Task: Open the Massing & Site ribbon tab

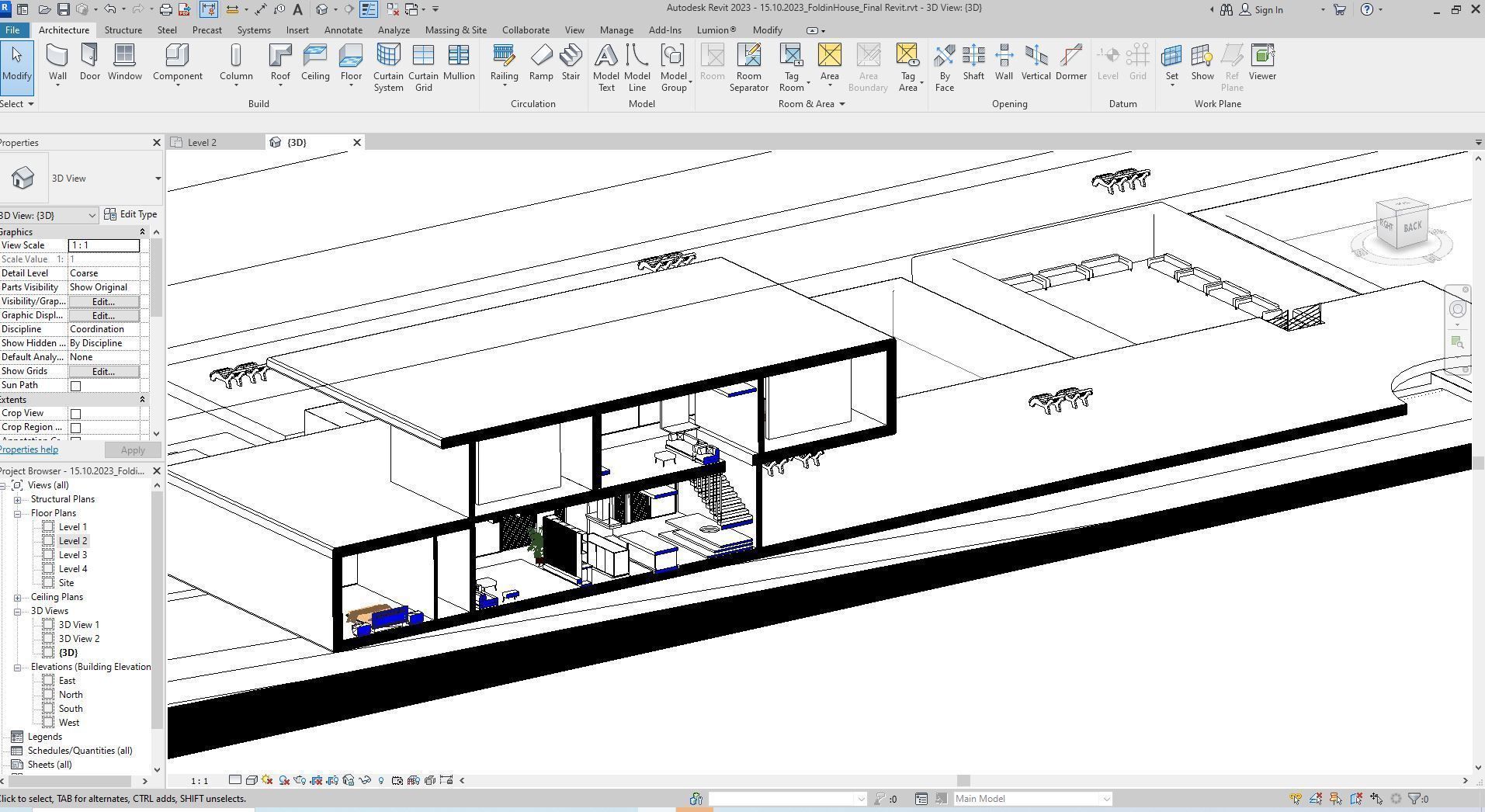Action: (x=456, y=30)
